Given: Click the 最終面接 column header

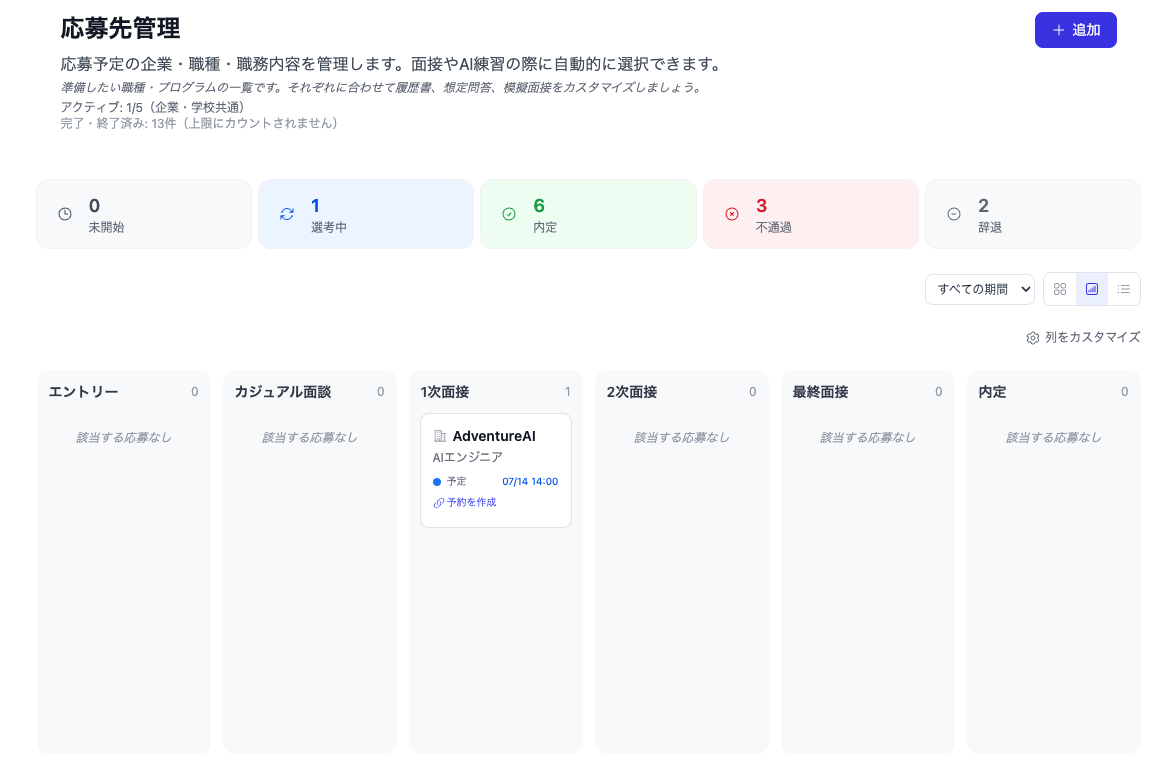Looking at the screenshot, I should coord(820,392).
